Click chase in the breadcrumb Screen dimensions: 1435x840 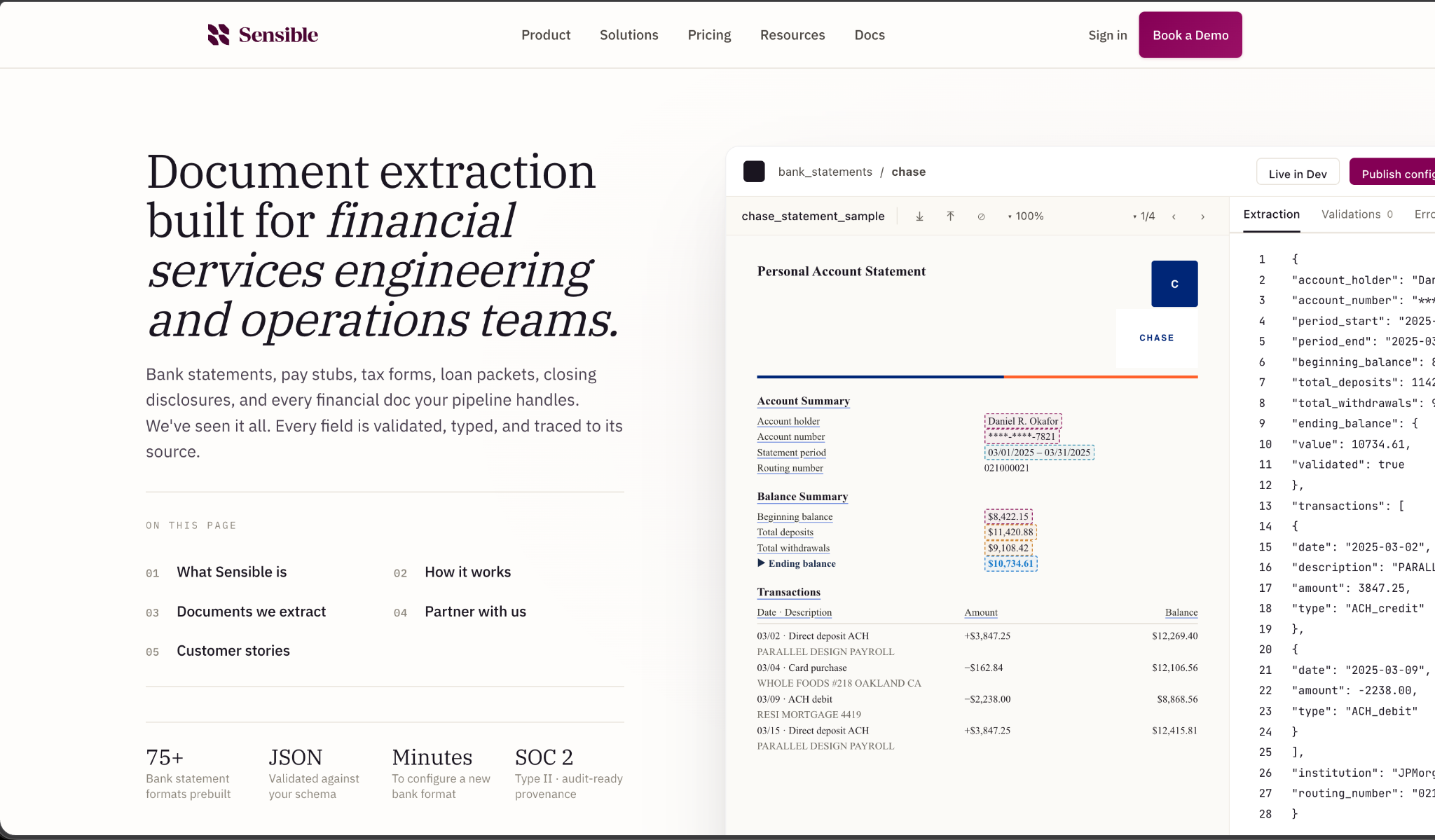(909, 172)
